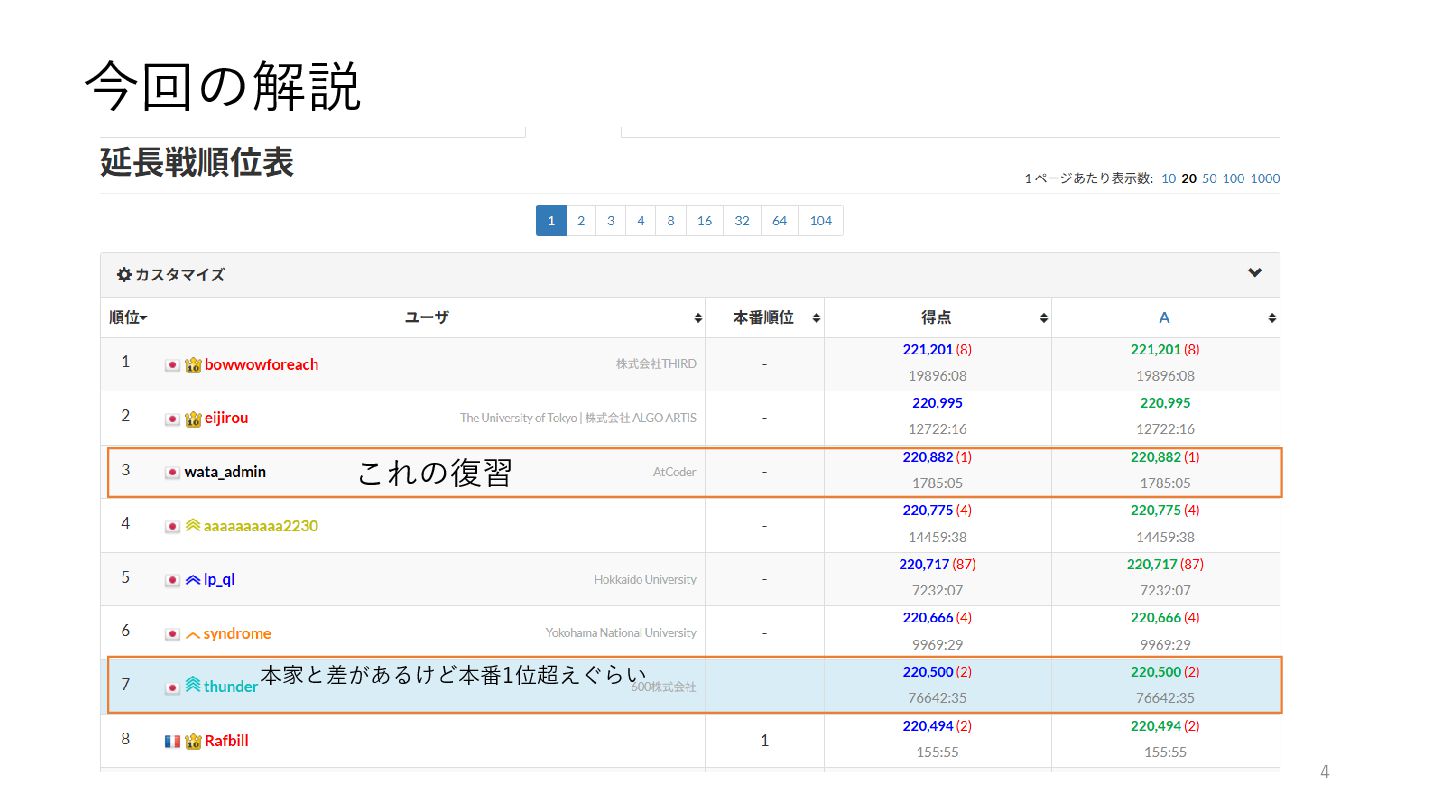
Task: Open thunder's user profile
Action: click(231, 687)
